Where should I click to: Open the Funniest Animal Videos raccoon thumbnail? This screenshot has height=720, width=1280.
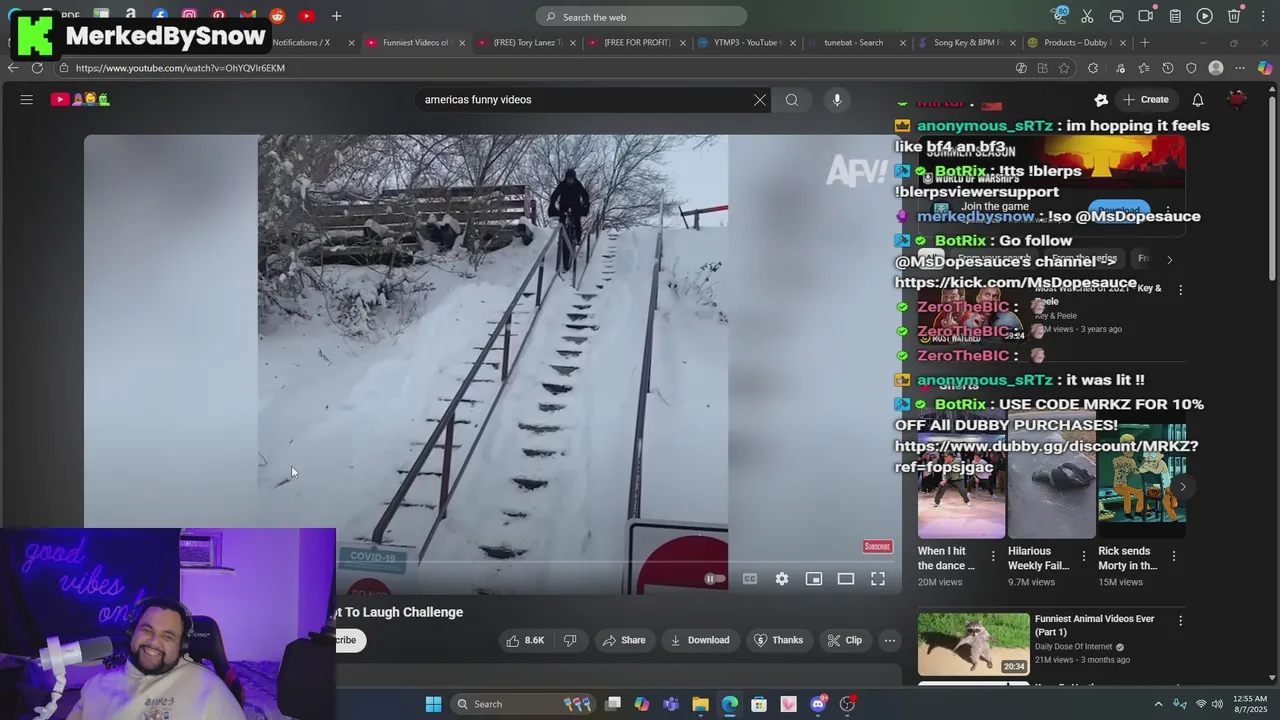(x=973, y=644)
